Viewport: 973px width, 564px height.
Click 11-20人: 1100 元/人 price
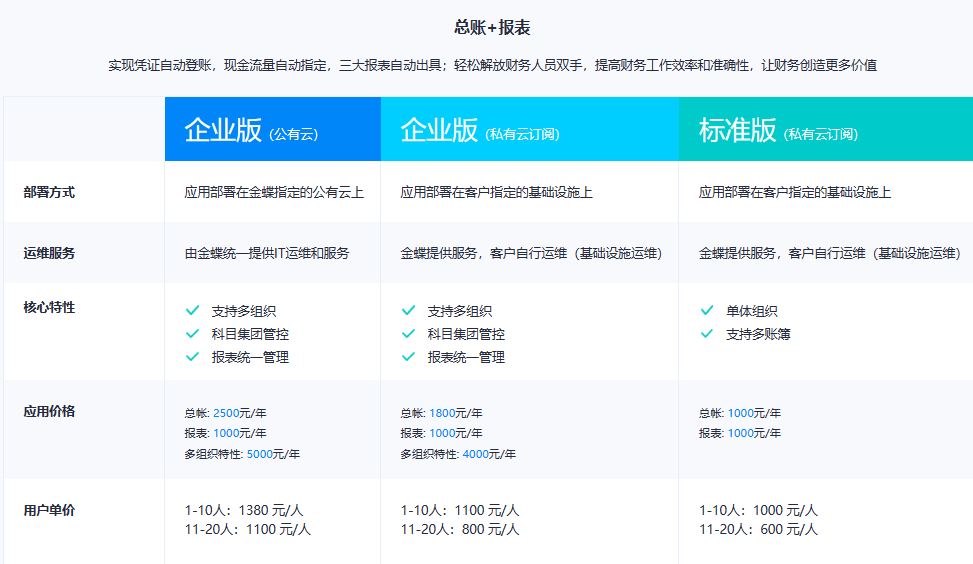(248, 529)
